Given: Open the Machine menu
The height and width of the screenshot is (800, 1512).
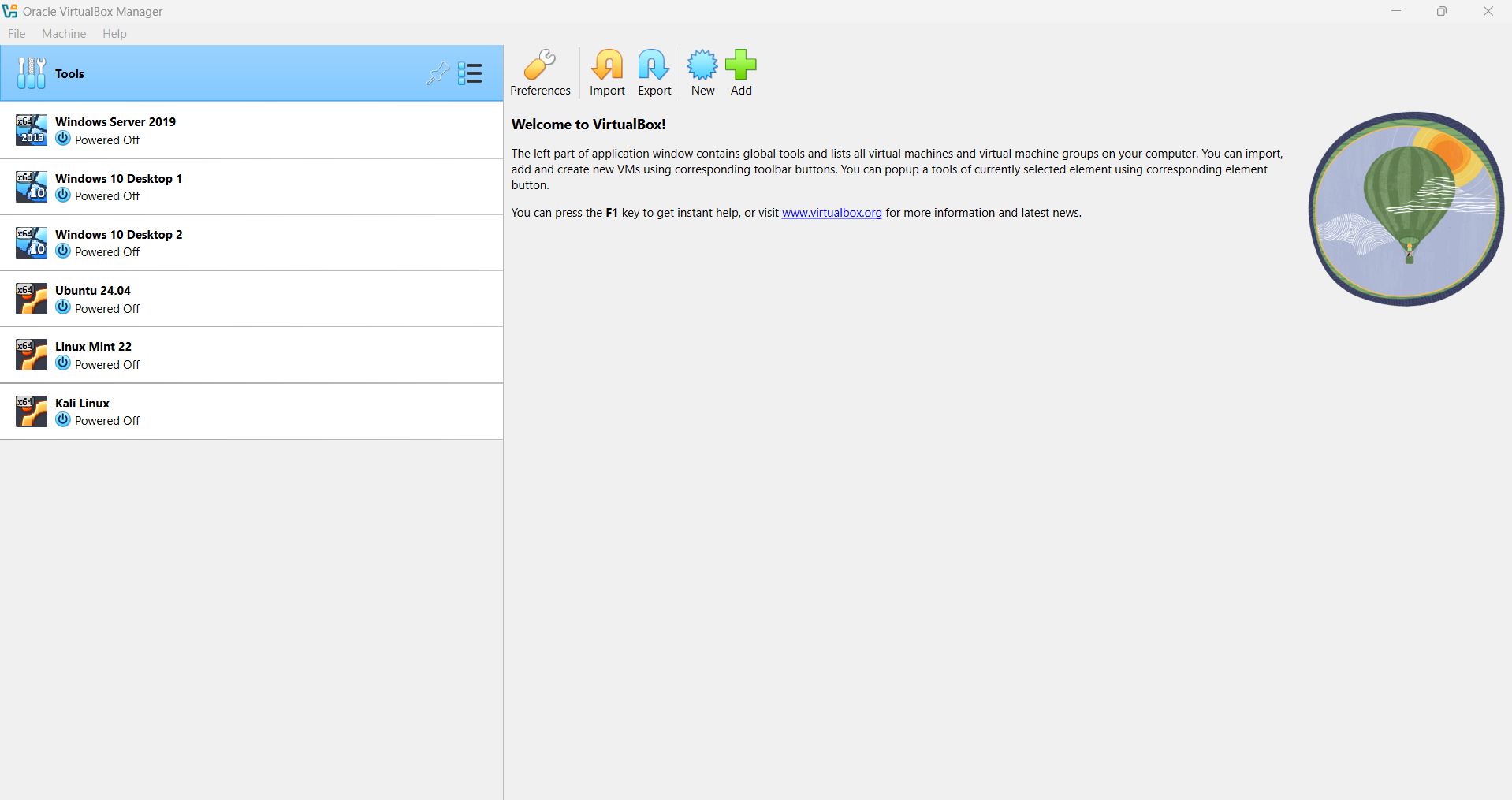Looking at the screenshot, I should point(64,34).
